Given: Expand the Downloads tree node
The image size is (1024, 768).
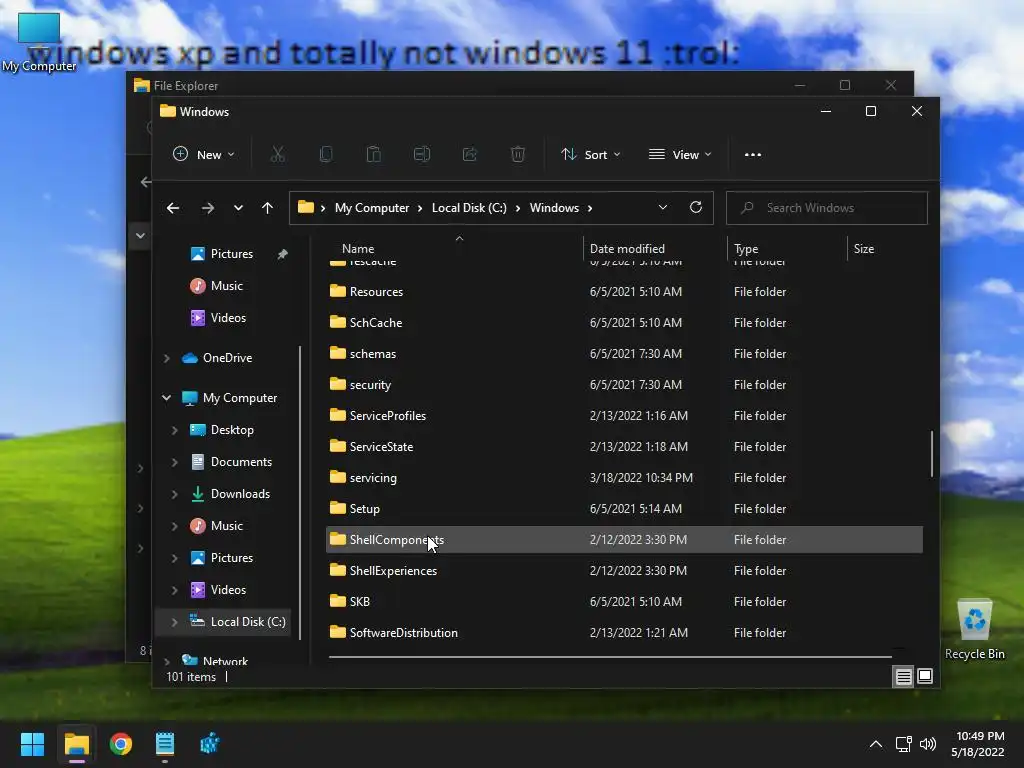Looking at the screenshot, I should [x=174, y=494].
